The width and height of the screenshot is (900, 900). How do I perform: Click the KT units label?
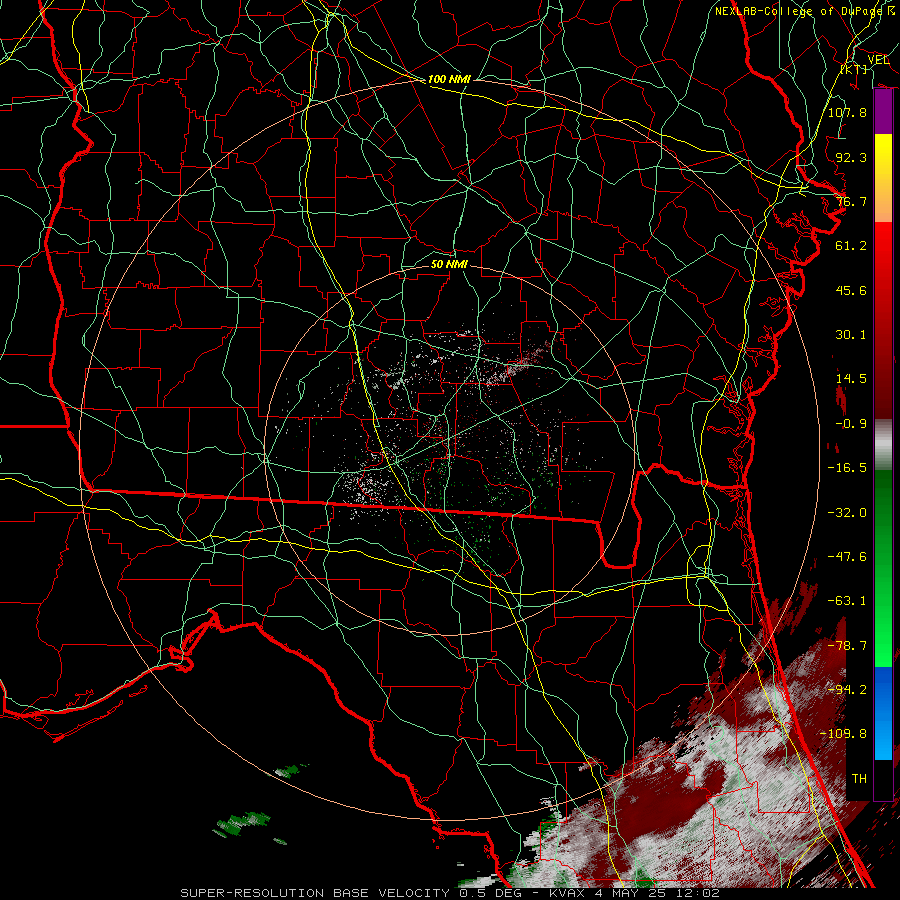[854, 69]
